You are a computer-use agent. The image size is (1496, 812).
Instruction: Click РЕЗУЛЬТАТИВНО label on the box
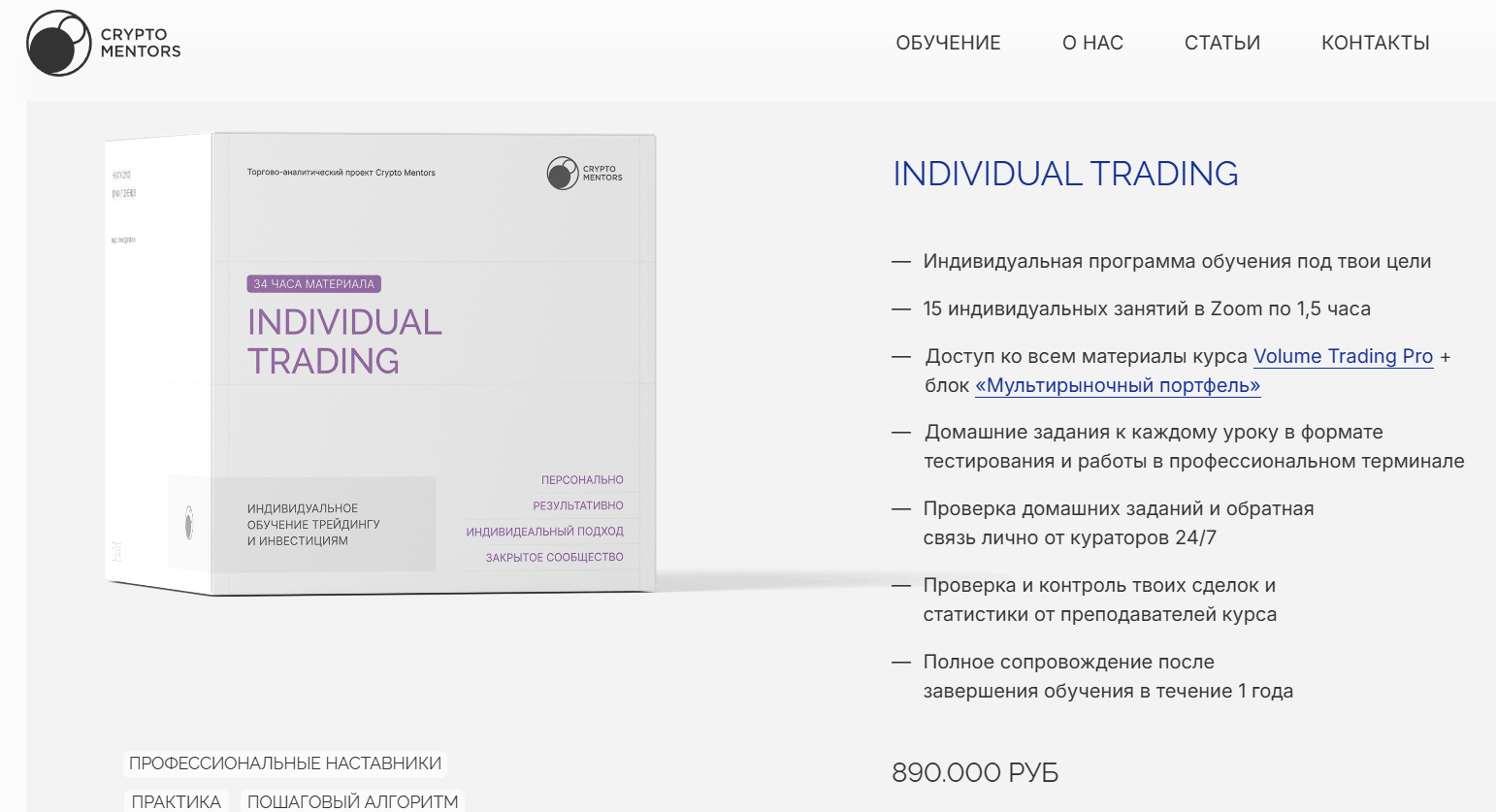pos(578,505)
